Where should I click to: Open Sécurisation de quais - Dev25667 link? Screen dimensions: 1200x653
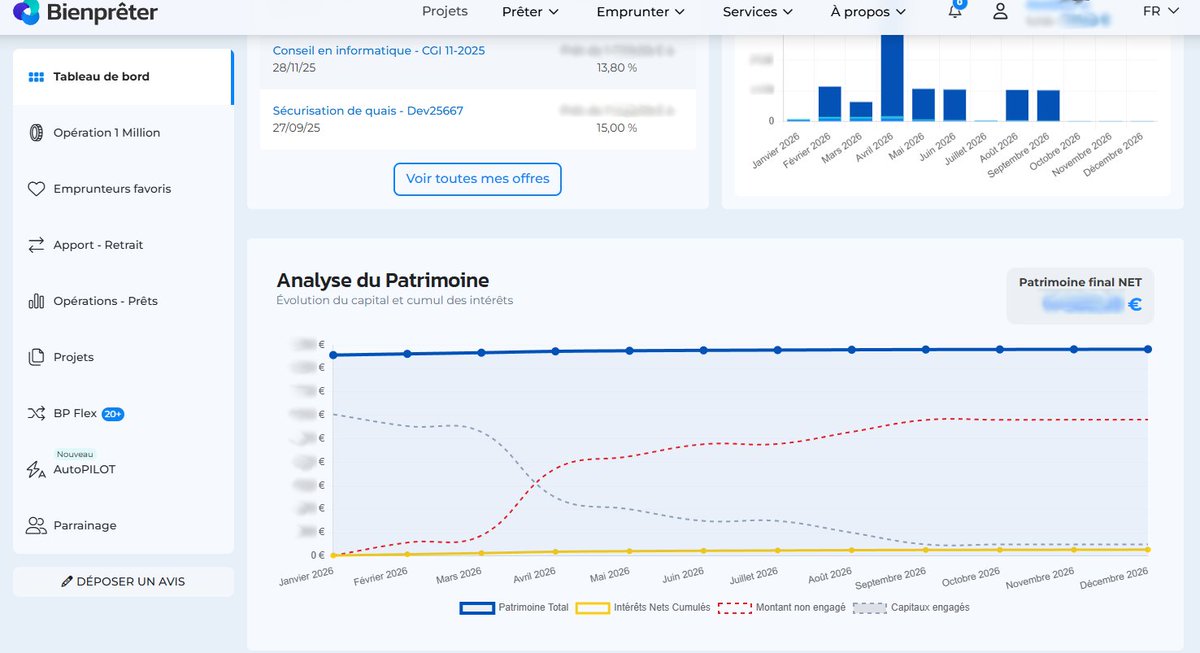point(368,111)
